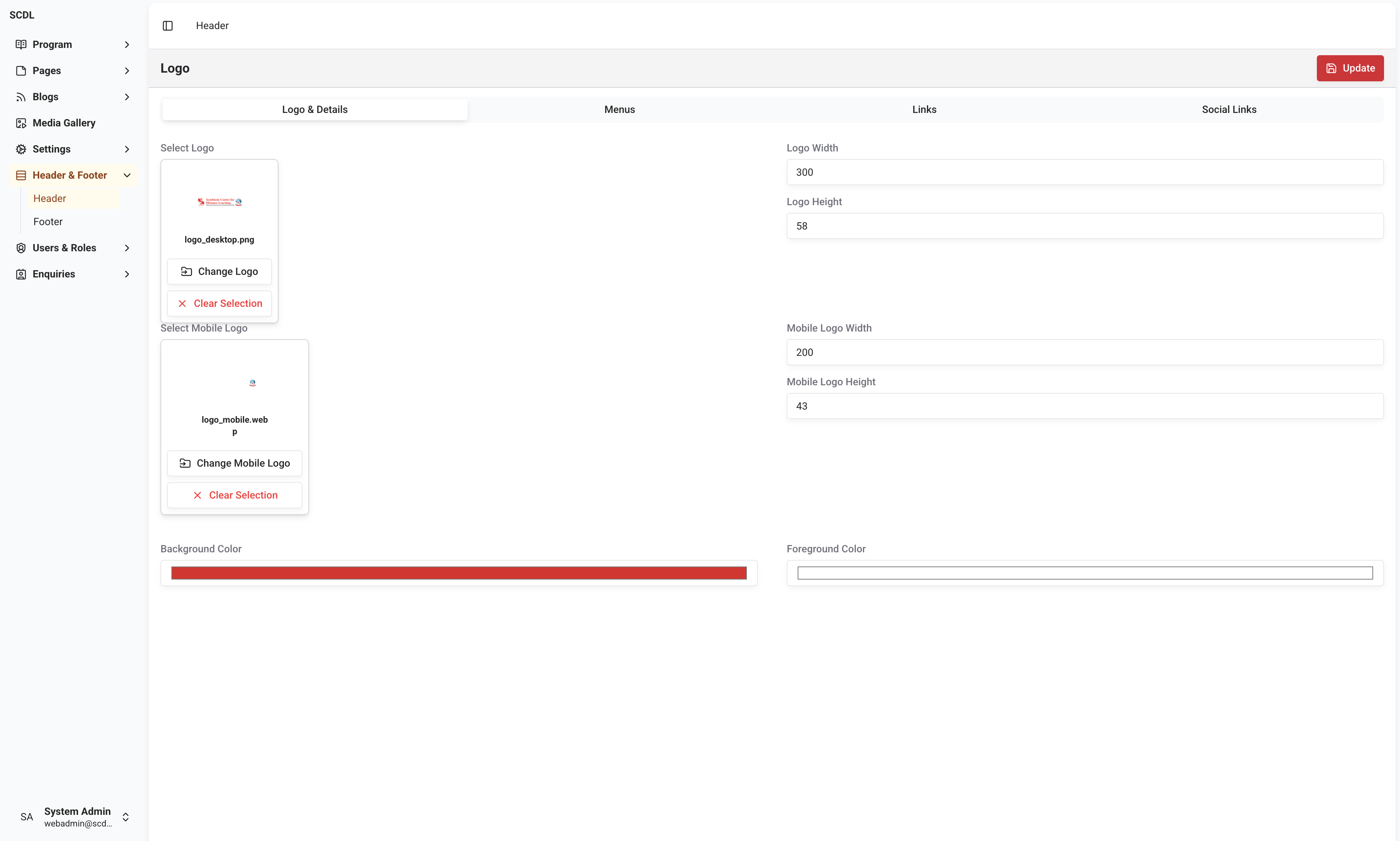Click the Settings gear icon

(21, 149)
